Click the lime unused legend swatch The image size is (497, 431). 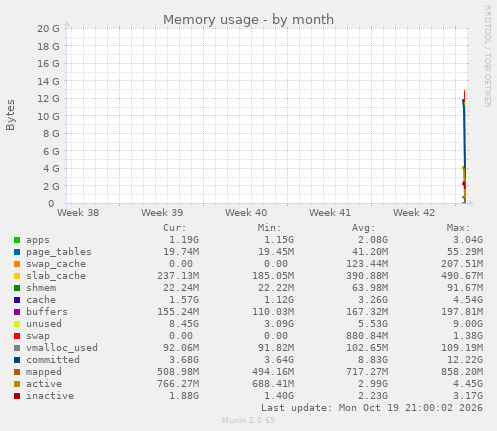click(x=17, y=324)
